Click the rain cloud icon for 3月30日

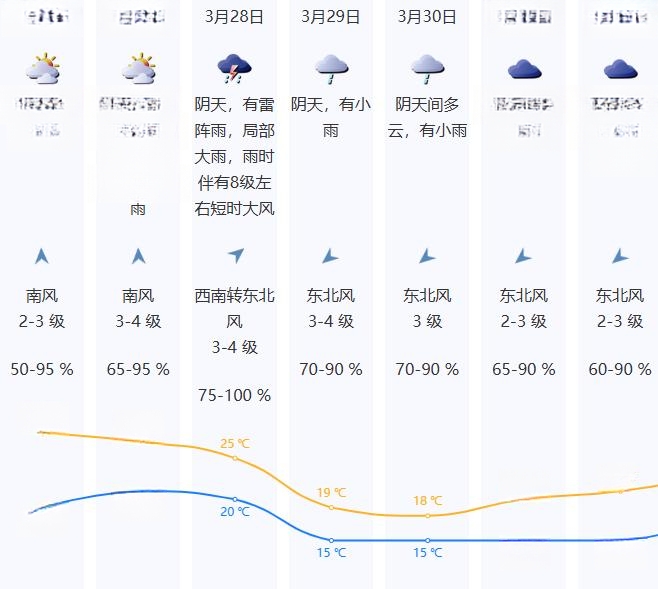427,69
